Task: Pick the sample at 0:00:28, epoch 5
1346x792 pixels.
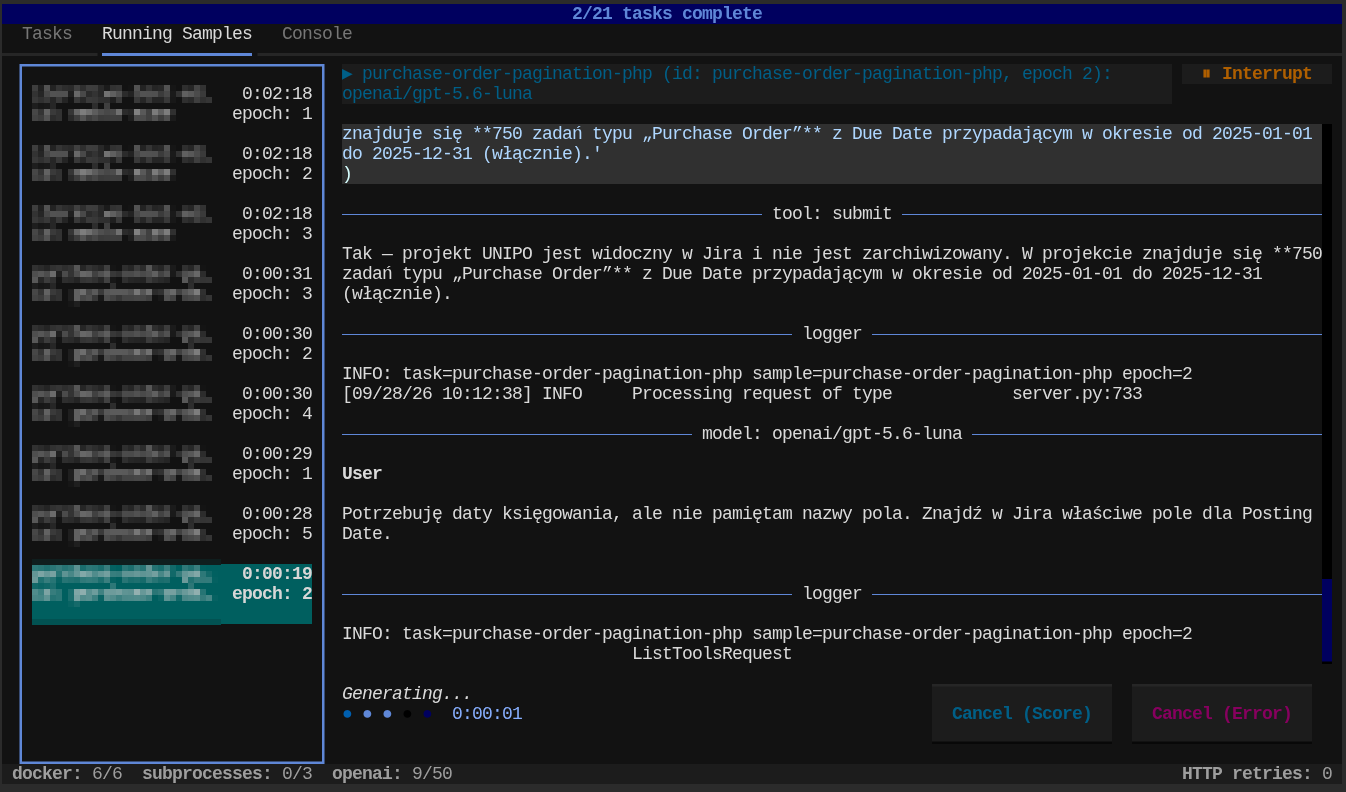Action: point(172,524)
